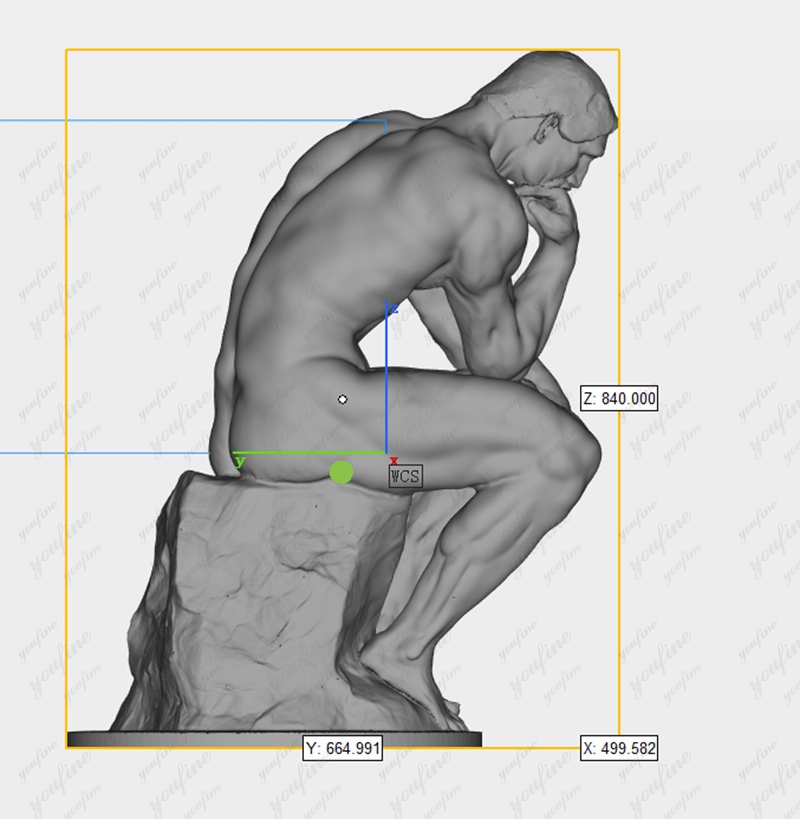Select the green y axis letter
The image size is (800, 819).
(x=240, y=461)
